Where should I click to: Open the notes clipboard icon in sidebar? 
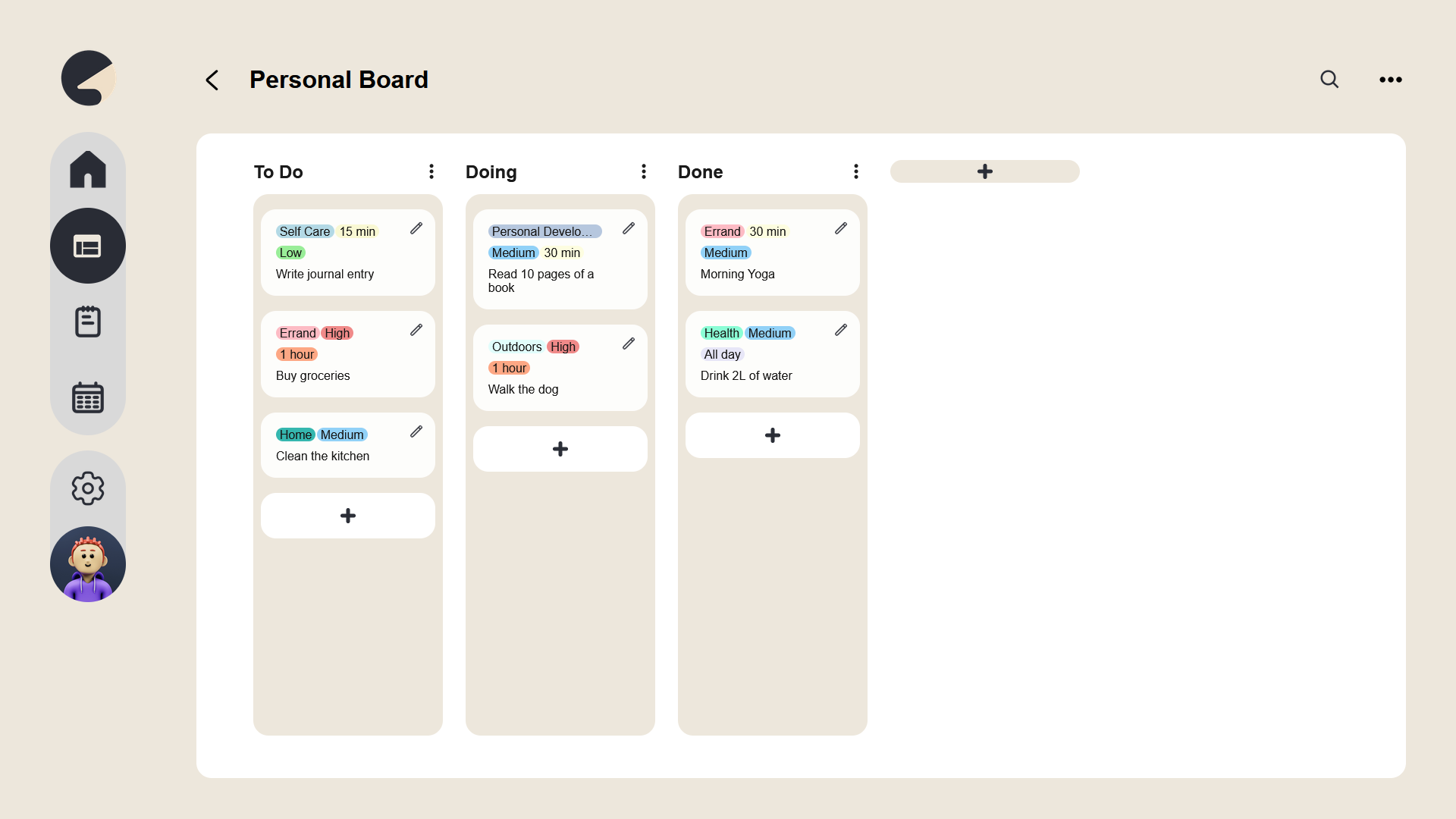(88, 322)
